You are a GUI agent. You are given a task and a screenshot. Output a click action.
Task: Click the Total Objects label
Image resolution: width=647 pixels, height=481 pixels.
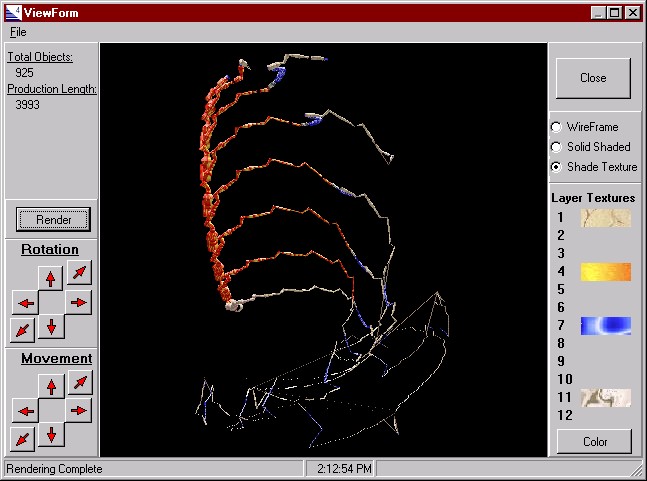pyautogui.click(x=40, y=57)
